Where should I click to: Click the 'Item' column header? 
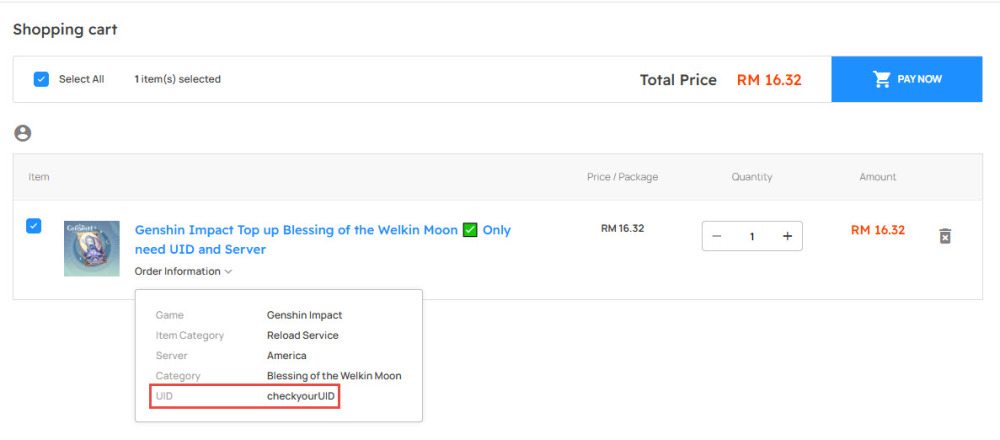39,177
